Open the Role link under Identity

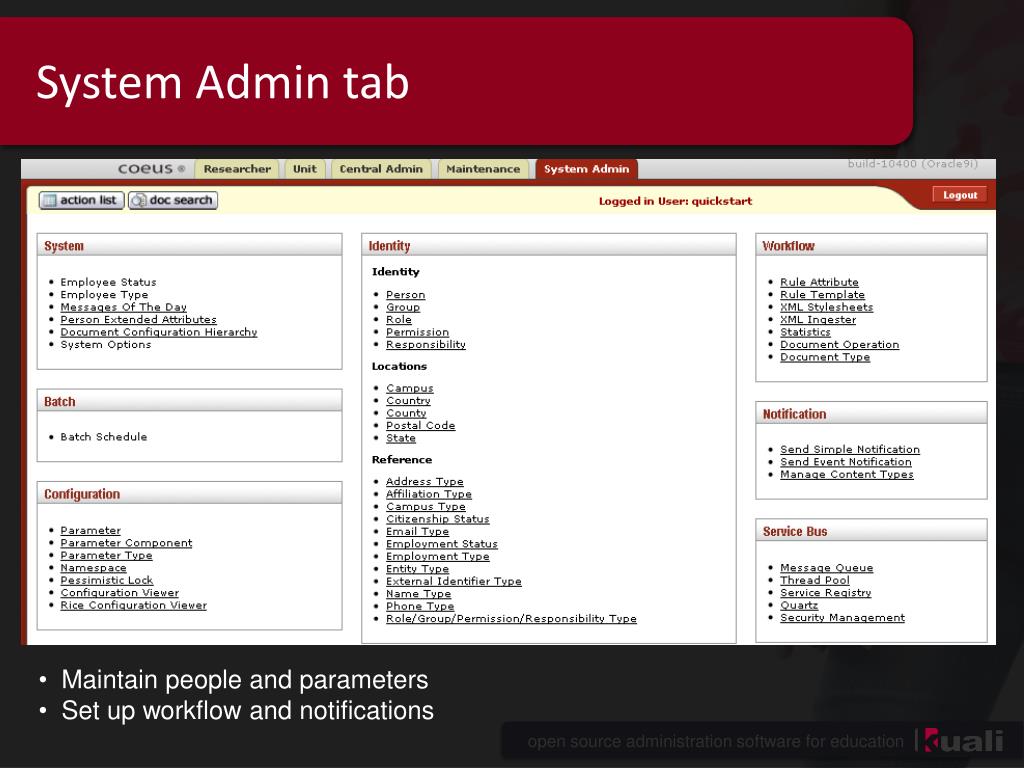pos(399,319)
